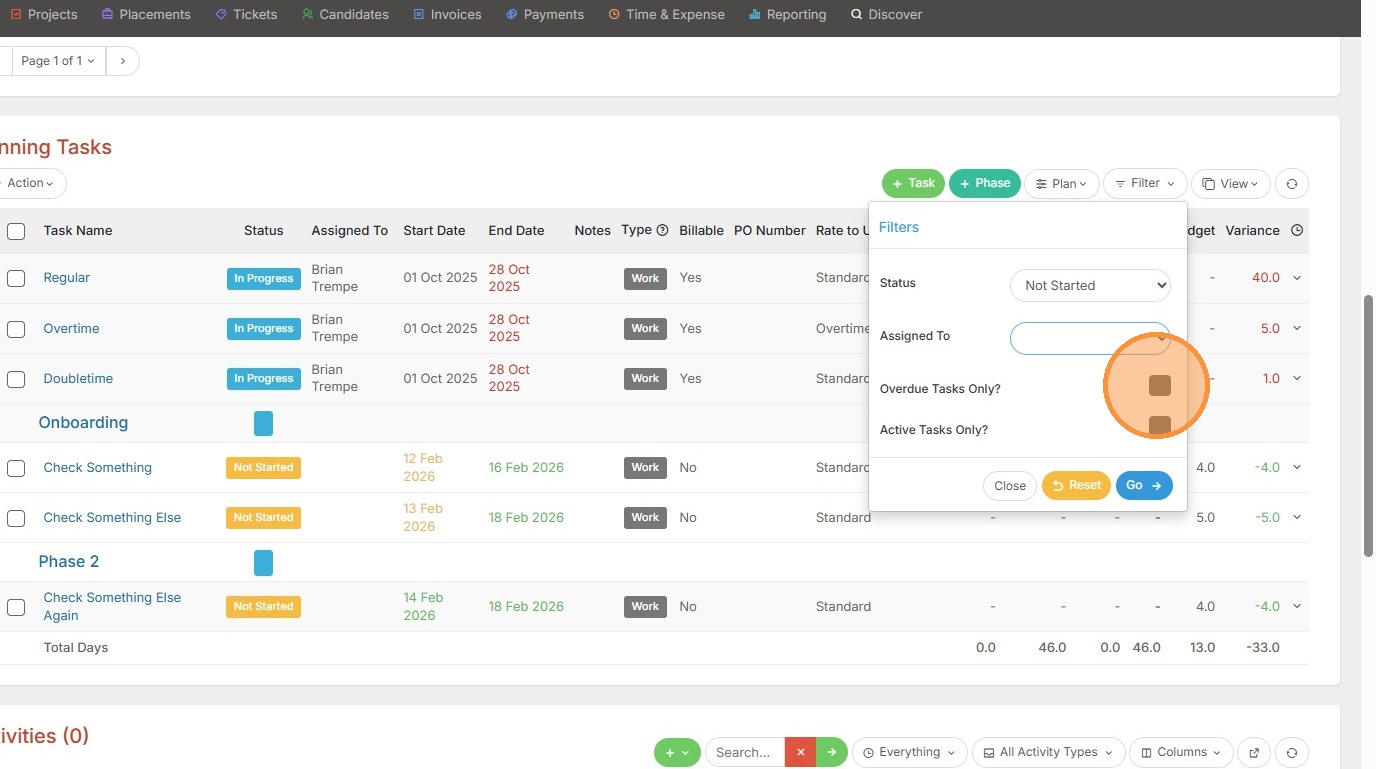1376x769 pixels.
Task: Open the Plan dropdown
Action: point(1062,184)
